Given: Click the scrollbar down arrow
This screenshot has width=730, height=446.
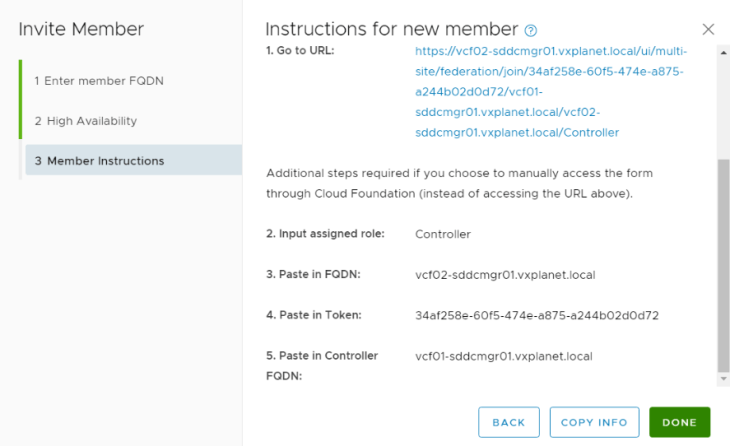Looking at the screenshot, I should point(723,378).
